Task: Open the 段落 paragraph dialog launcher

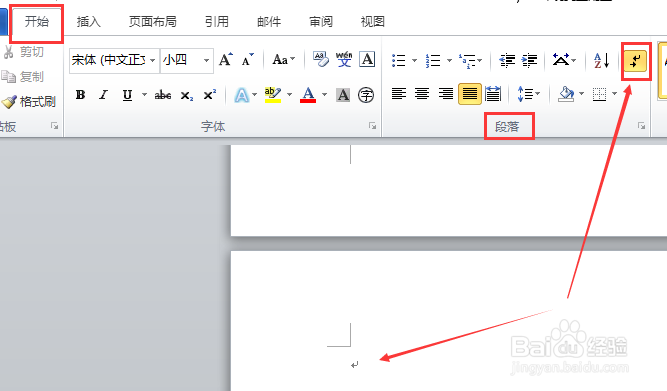Action: click(641, 126)
